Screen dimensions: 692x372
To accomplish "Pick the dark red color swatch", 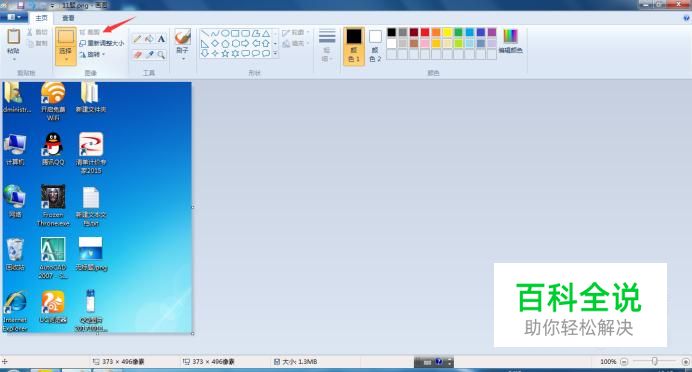I will [414, 32].
